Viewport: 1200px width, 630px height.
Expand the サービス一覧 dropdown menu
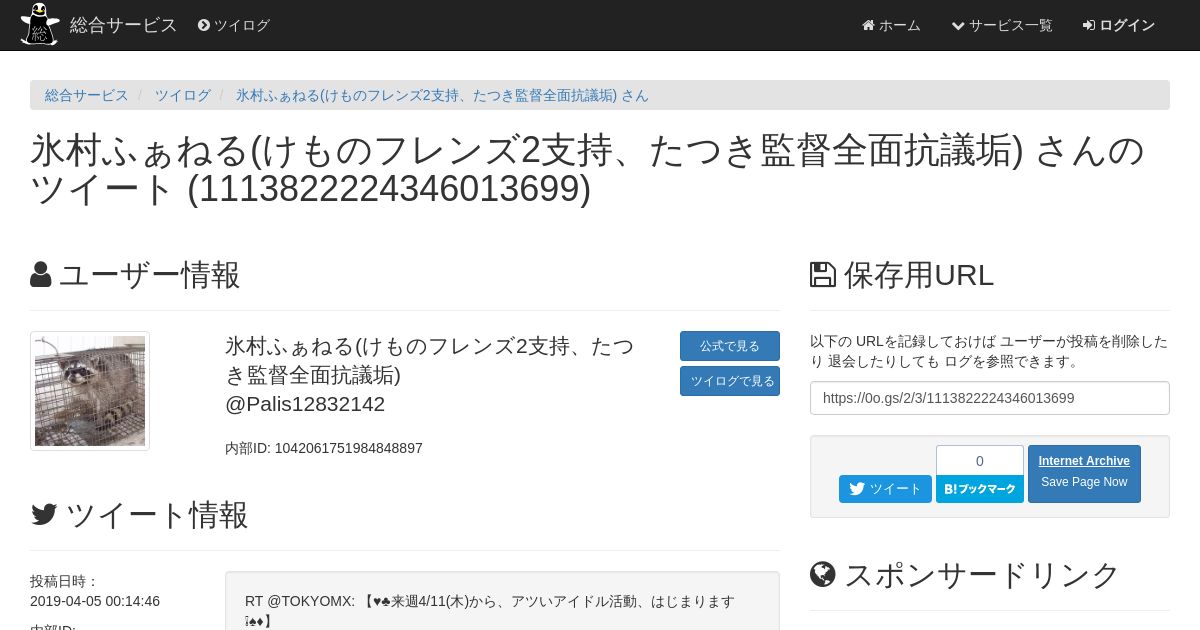[x=1002, y=25]
